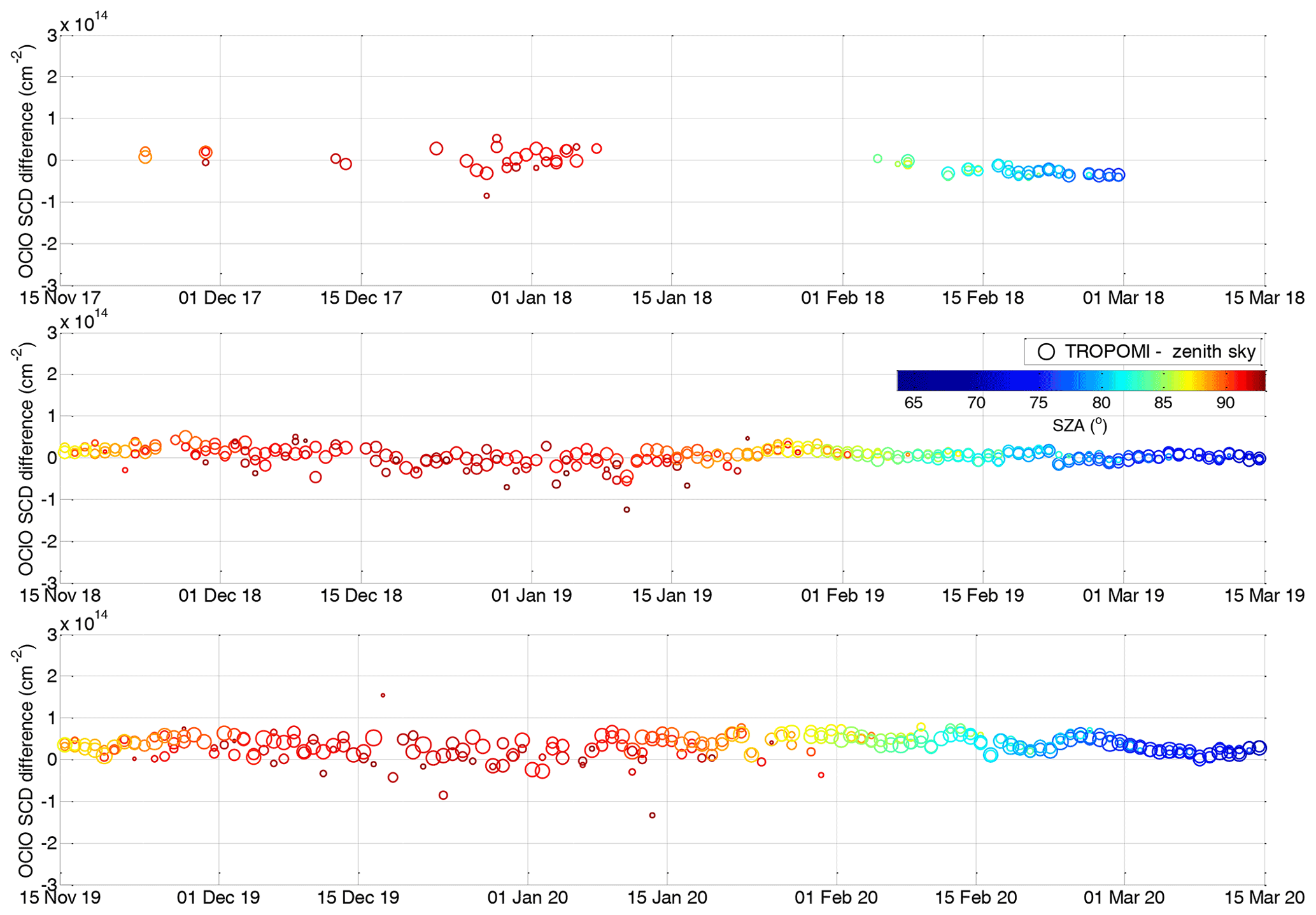Click the '15 Mar 20' x-axis label
Image resolution: width=1316 pixels, height=915 pixels.
pyautogui.click(x=1264, y=898)
